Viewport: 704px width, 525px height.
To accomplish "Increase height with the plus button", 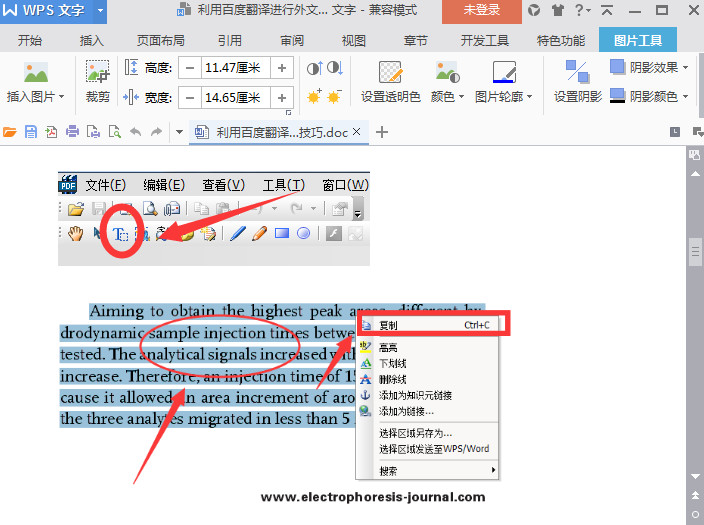I will tap(282, 68).
